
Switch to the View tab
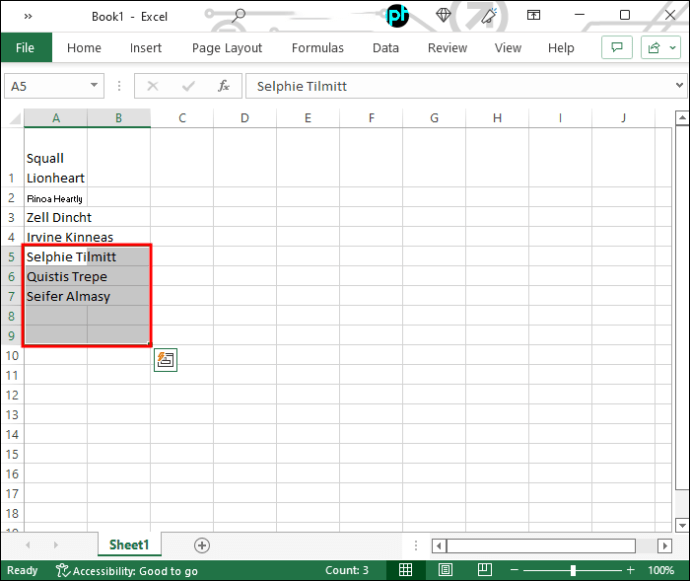(508, 48)
